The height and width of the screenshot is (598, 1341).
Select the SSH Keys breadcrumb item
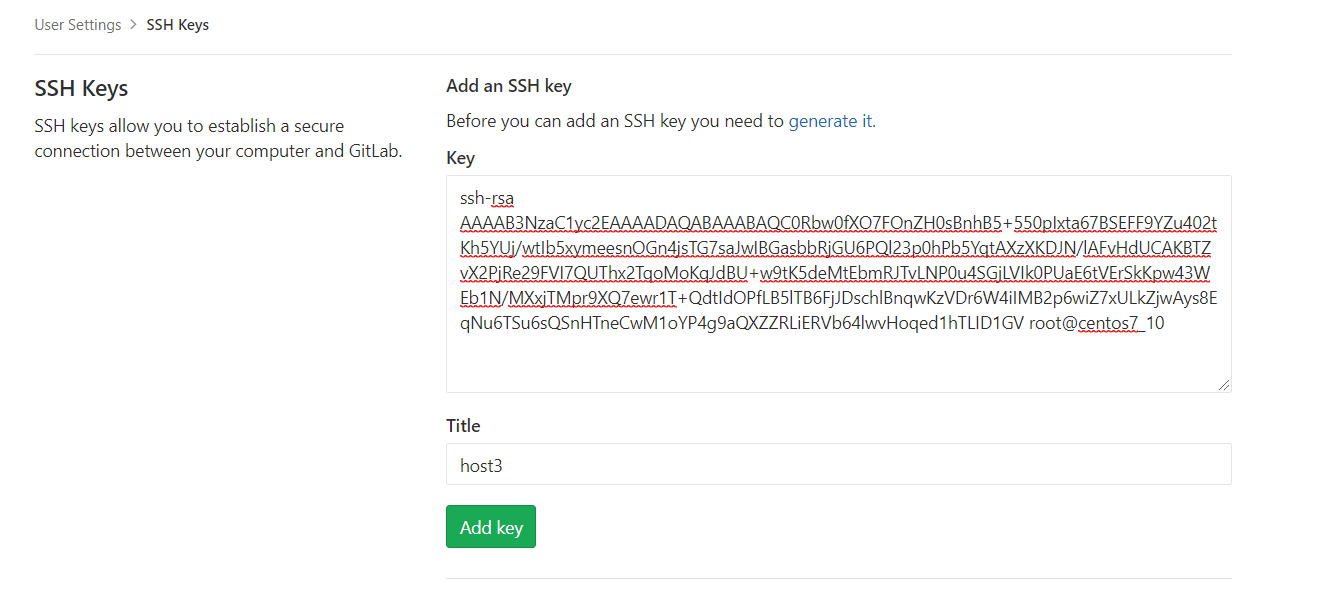178,25
